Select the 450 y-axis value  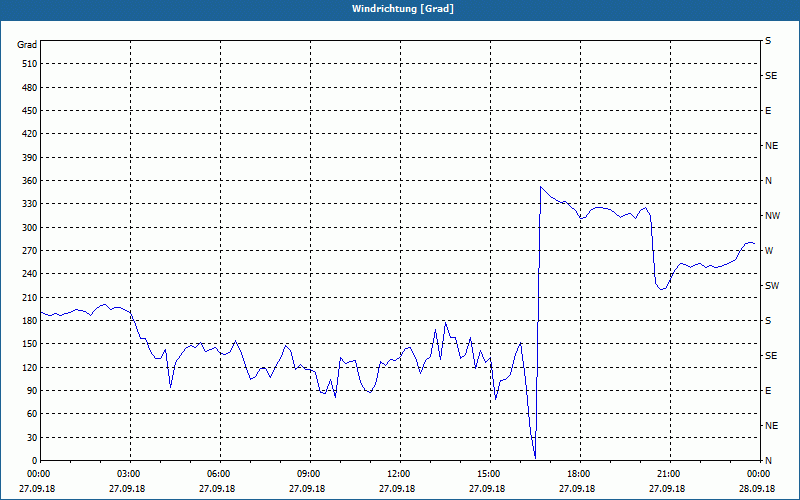tap(30, 111)
